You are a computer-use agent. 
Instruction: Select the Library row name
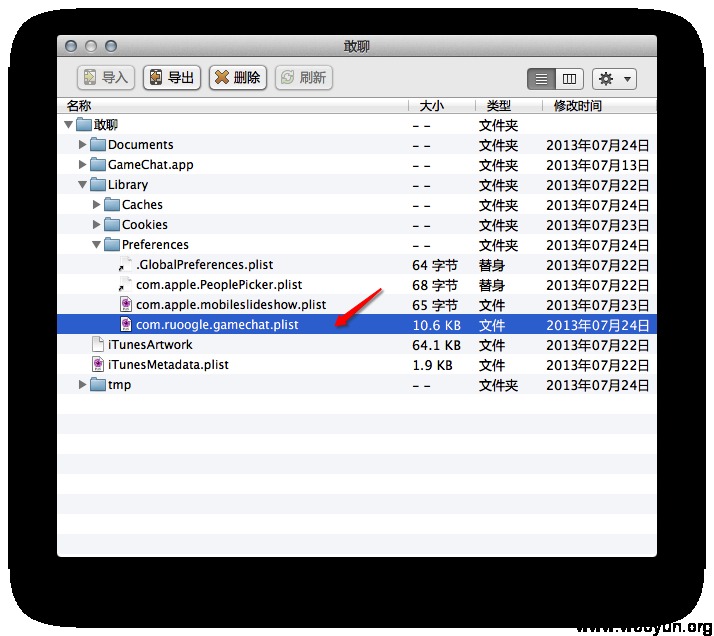point(128,185)
